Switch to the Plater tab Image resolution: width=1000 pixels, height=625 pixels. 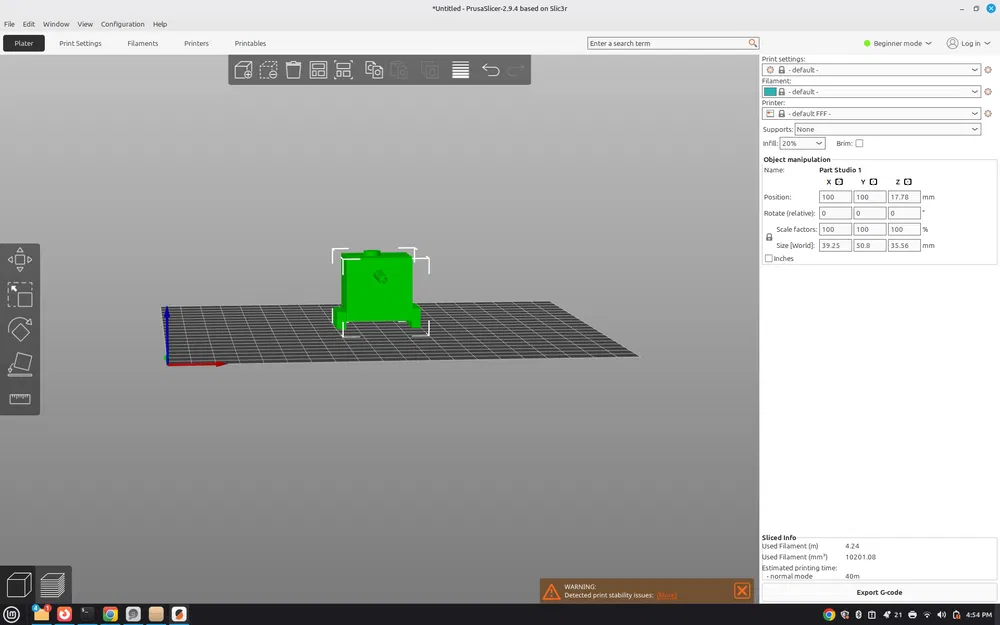(x=24, y=43)
